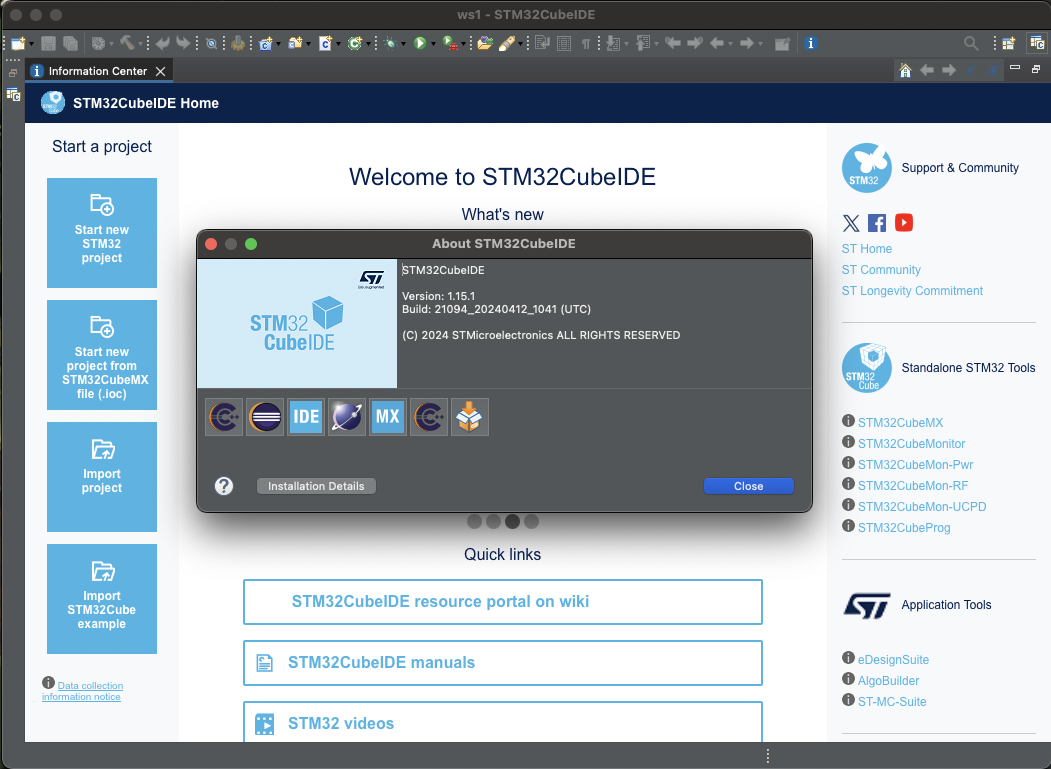This screenshot has height=769, width=1051.
Task: Open the Debug dropdown arrow
Action: coord(403,44)
